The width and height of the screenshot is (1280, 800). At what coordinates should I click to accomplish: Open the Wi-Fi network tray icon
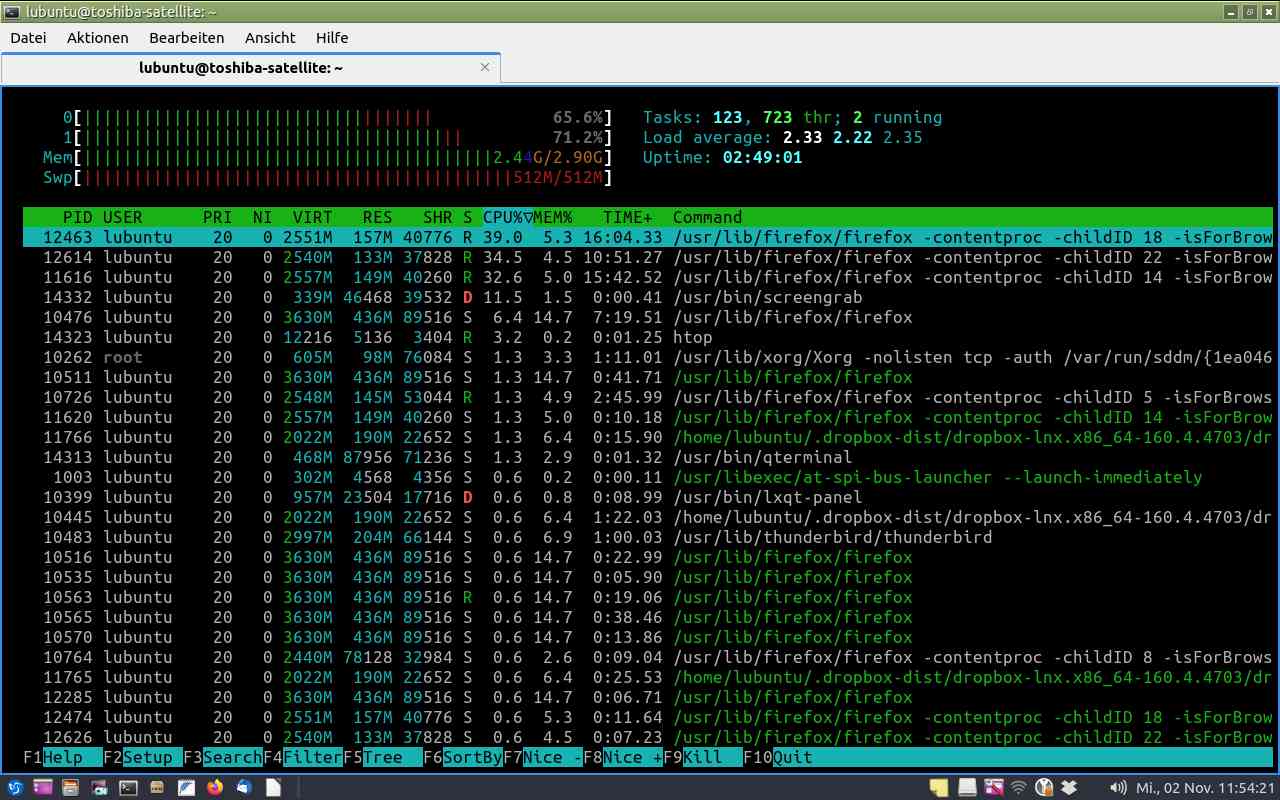click(1019, 788)
